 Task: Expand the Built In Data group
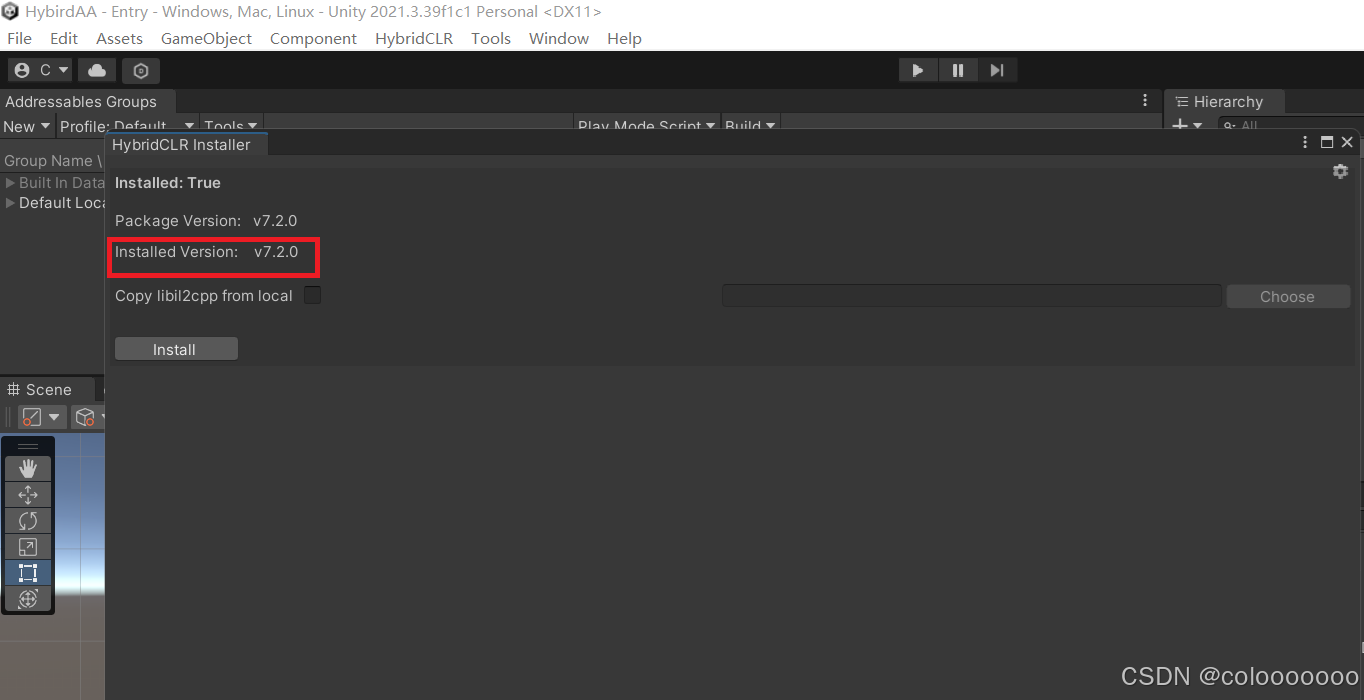10,183
